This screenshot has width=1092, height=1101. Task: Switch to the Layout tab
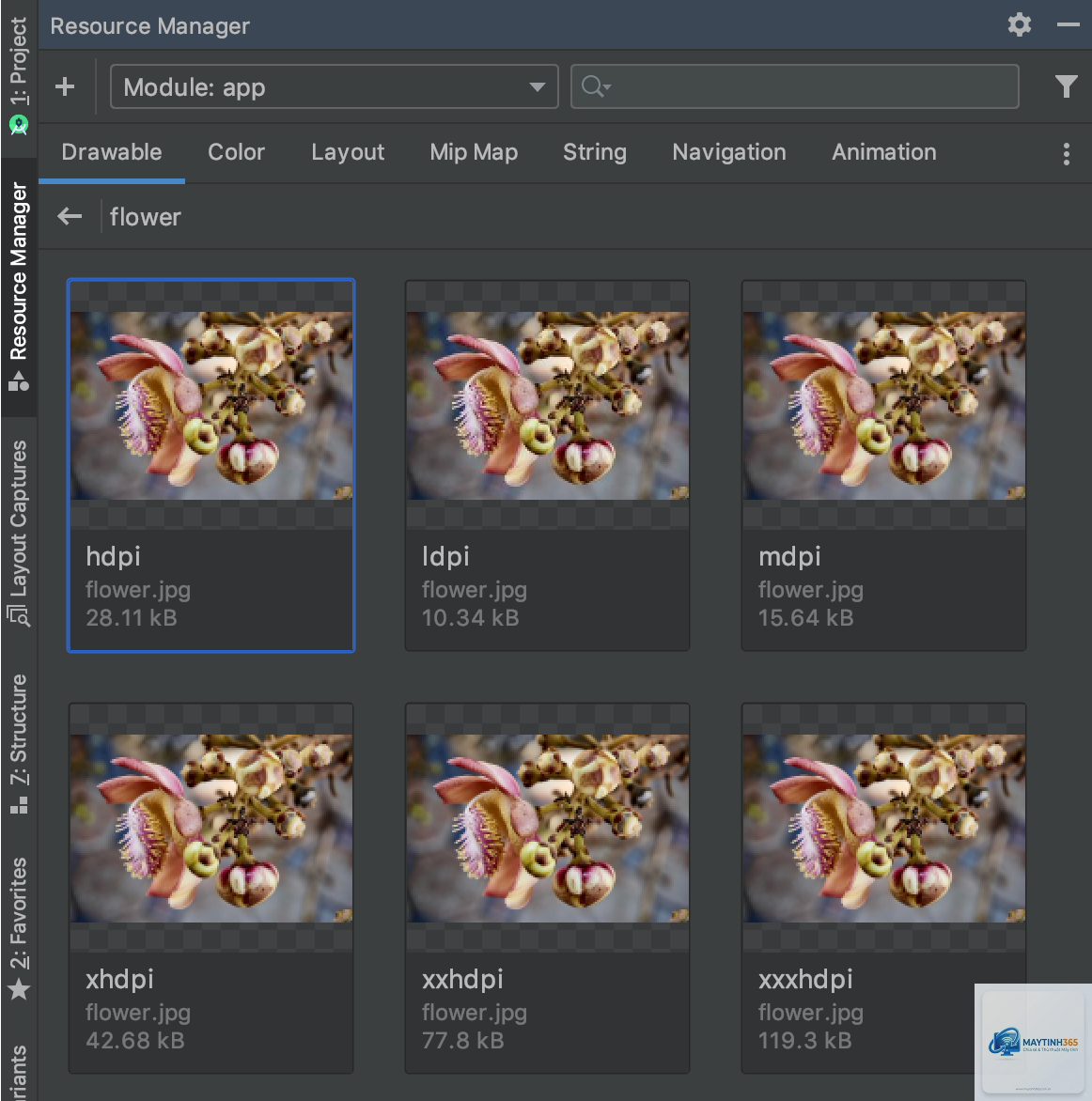tap(348, 152)
